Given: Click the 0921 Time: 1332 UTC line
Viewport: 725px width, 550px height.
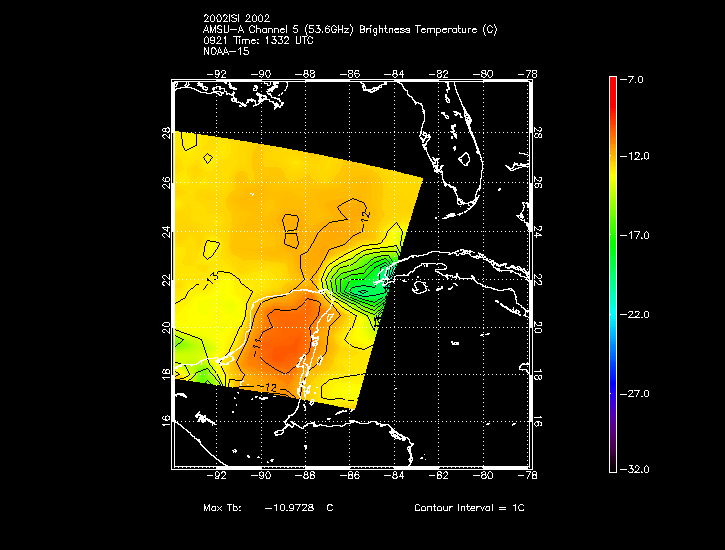Looking at the screenshot, I should 258,40.
